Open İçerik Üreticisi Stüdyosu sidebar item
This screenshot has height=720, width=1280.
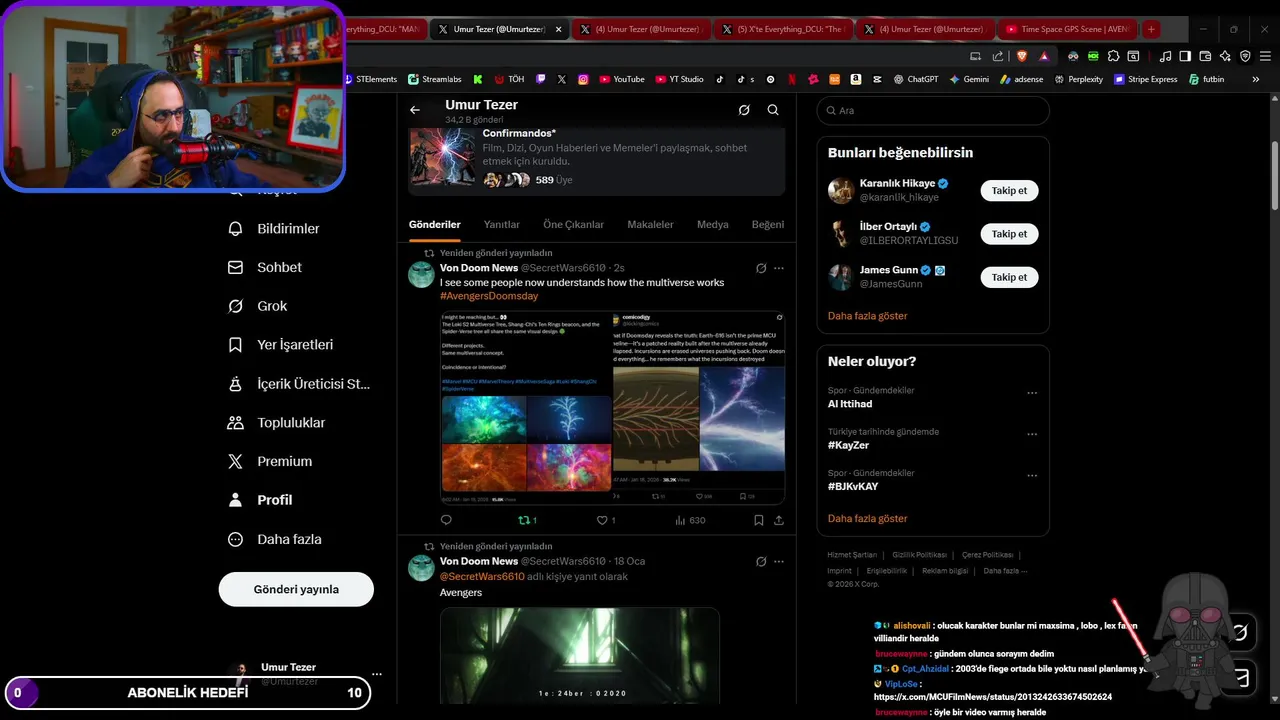pyautogui.click(x=299, y=384)
